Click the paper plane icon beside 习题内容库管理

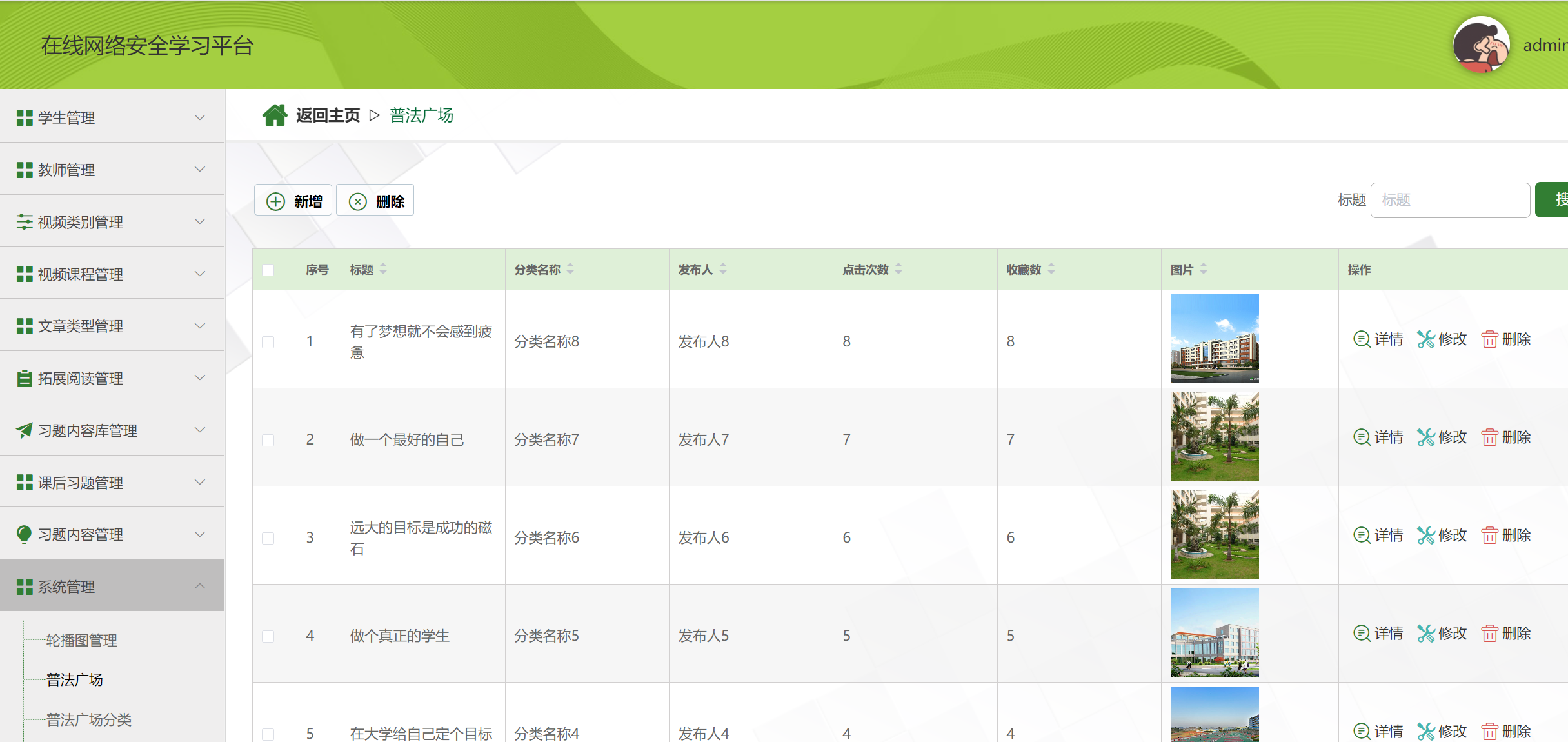25,430
